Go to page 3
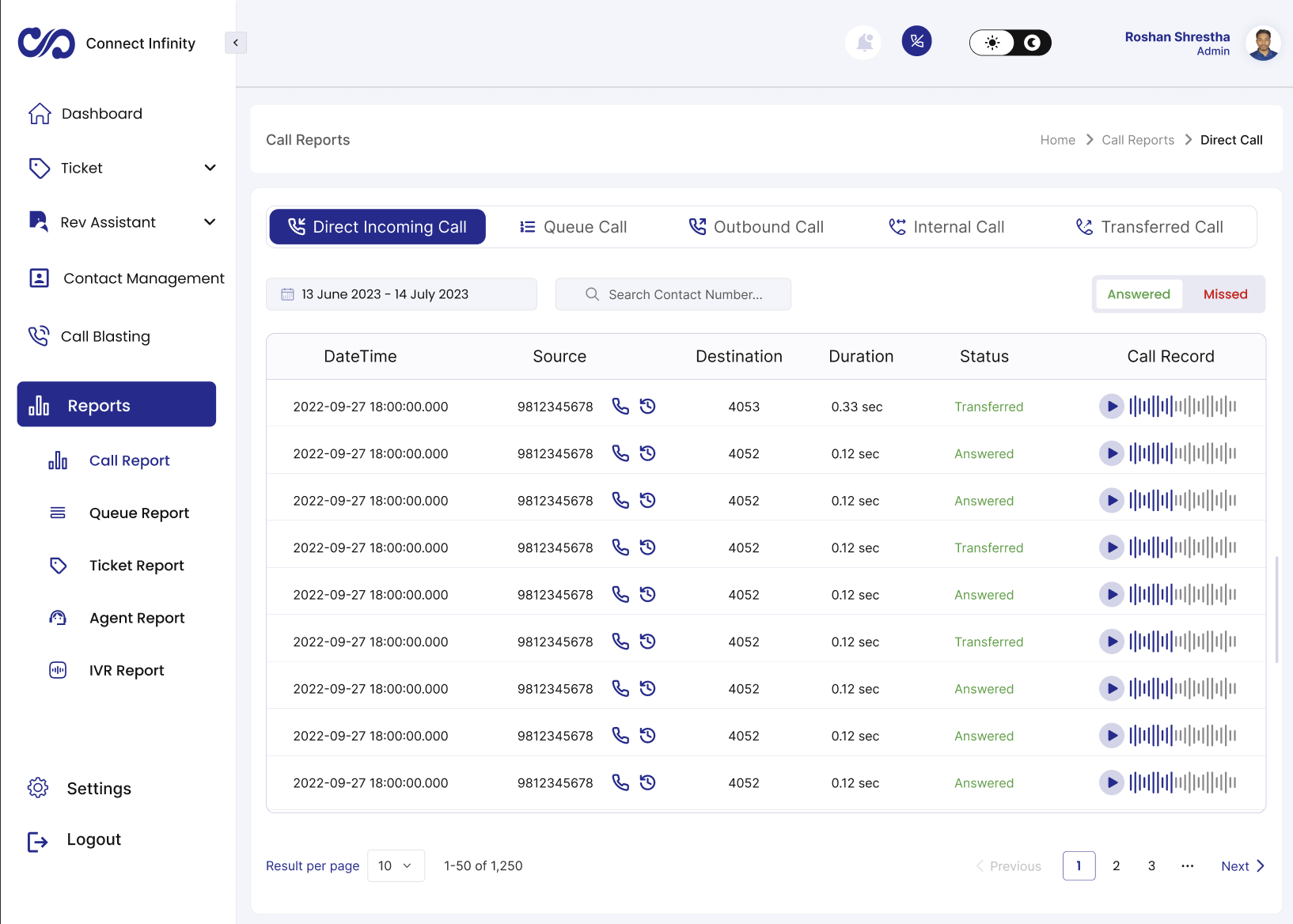Image resolution: width=1293 pixels, height=924 pixels. pos(1151,866)
